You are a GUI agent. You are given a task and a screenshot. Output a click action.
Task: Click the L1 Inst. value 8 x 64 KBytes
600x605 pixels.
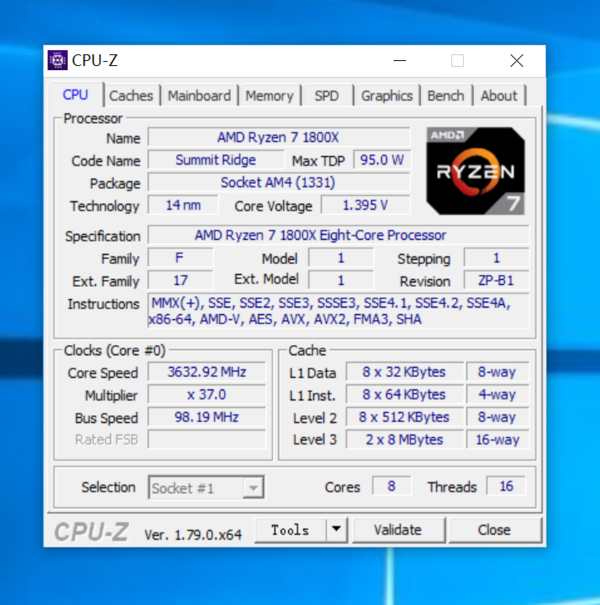coord(404,395)
